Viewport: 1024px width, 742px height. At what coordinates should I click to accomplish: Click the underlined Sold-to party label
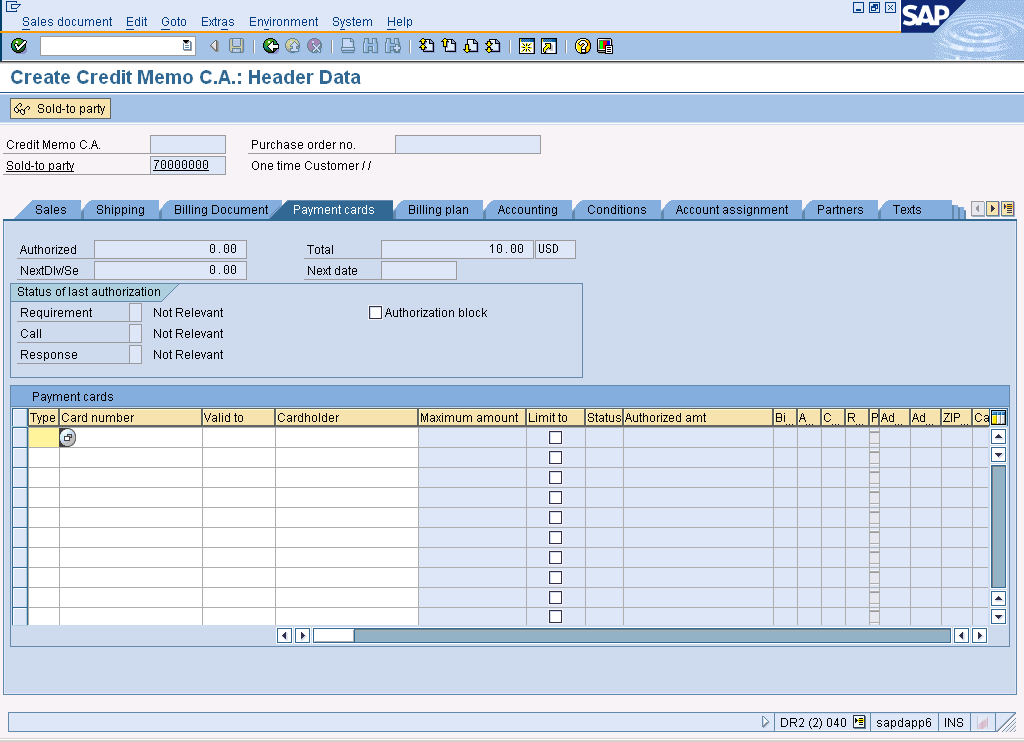pos(40,166)
